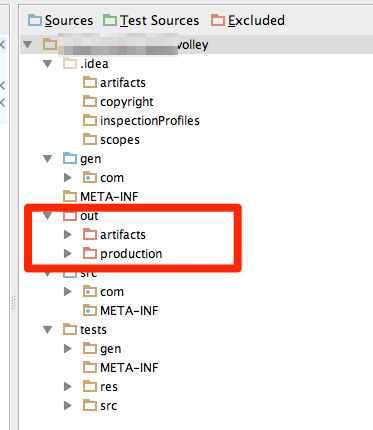Select the META-INF package under src
This screenshot has height=430, width=373.
[121, 311]
